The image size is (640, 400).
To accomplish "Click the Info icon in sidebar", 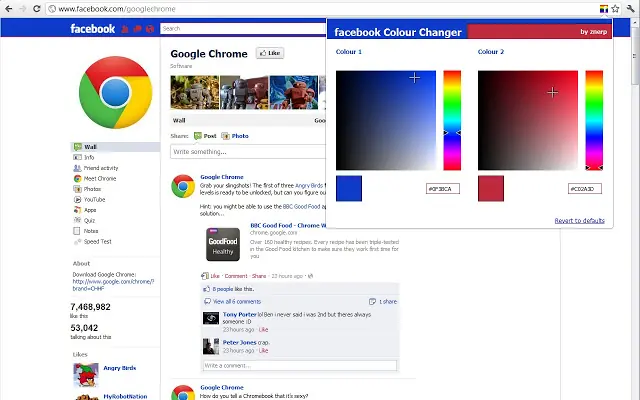I will coord(77,157).
